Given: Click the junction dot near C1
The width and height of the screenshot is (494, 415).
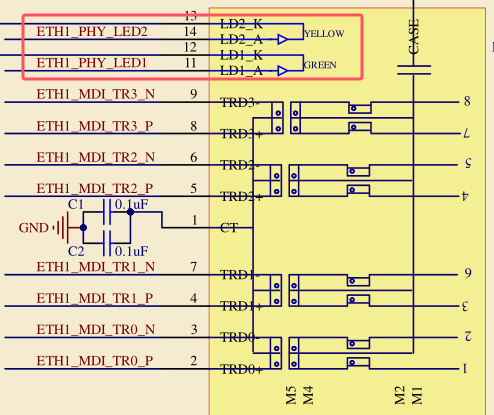Looking at the screenshot, I should 130,212.
